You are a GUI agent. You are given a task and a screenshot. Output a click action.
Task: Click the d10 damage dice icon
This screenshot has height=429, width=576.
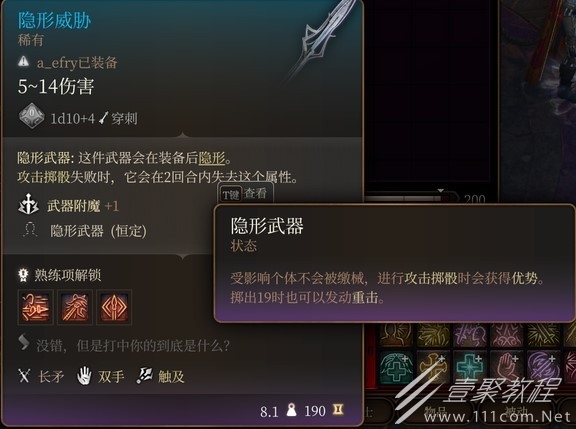coord(32,116)
